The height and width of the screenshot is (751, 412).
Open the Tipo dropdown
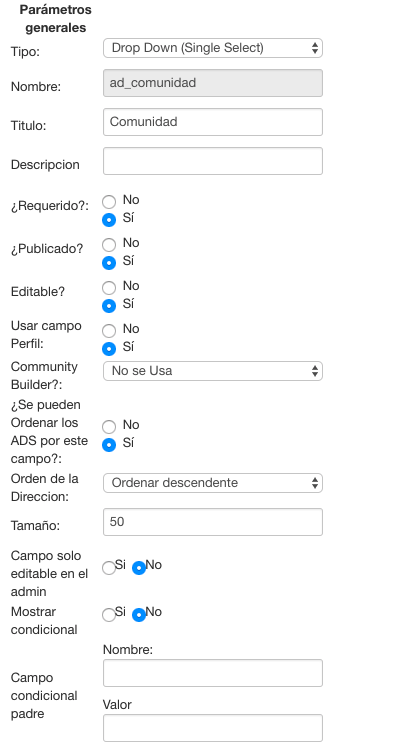(213, 48)
